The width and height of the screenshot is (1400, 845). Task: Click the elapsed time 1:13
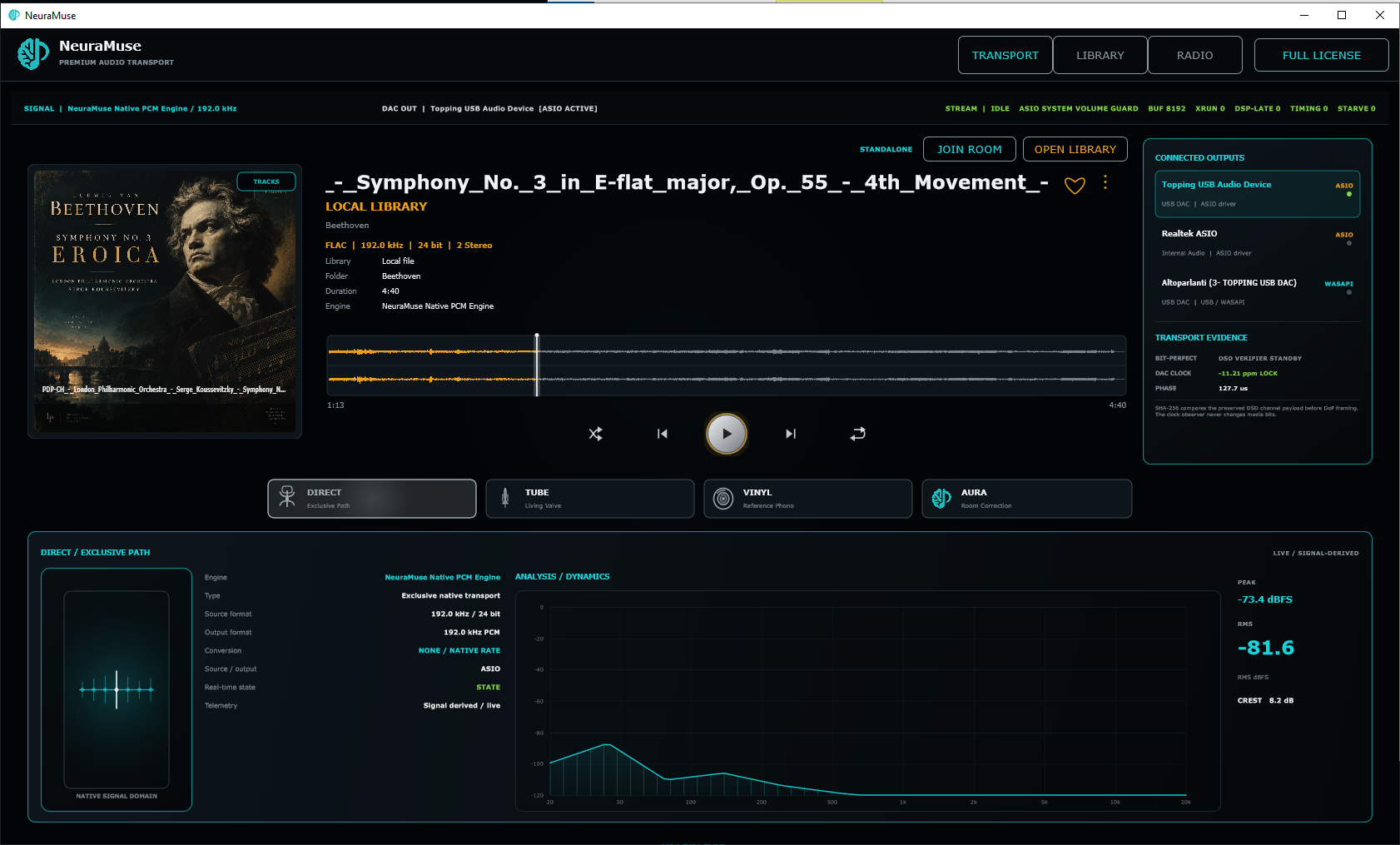[335, 405]
